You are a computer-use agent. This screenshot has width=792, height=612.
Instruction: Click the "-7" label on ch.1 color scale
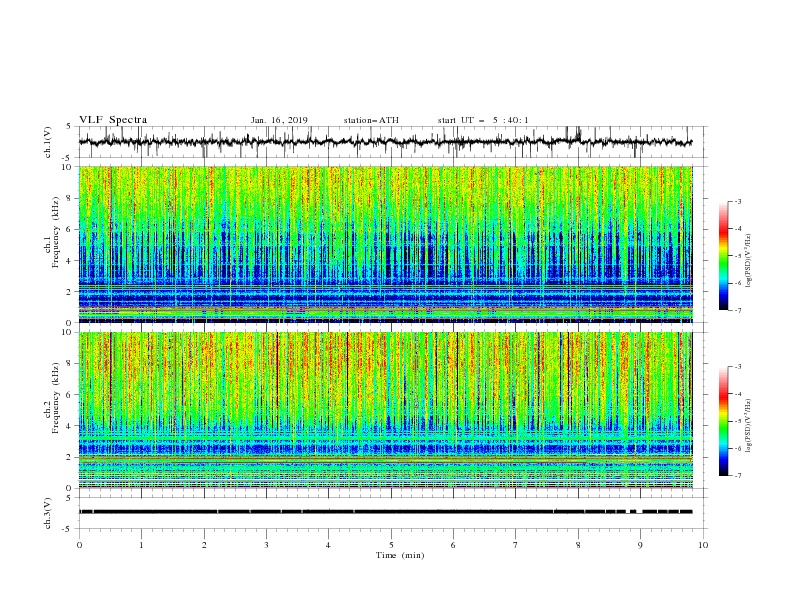738,310
